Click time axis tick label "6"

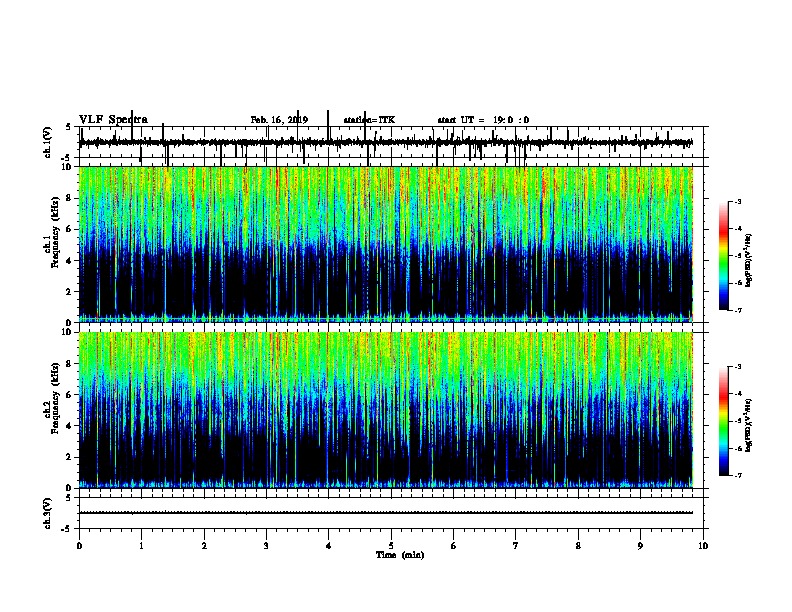coord(454,546)
